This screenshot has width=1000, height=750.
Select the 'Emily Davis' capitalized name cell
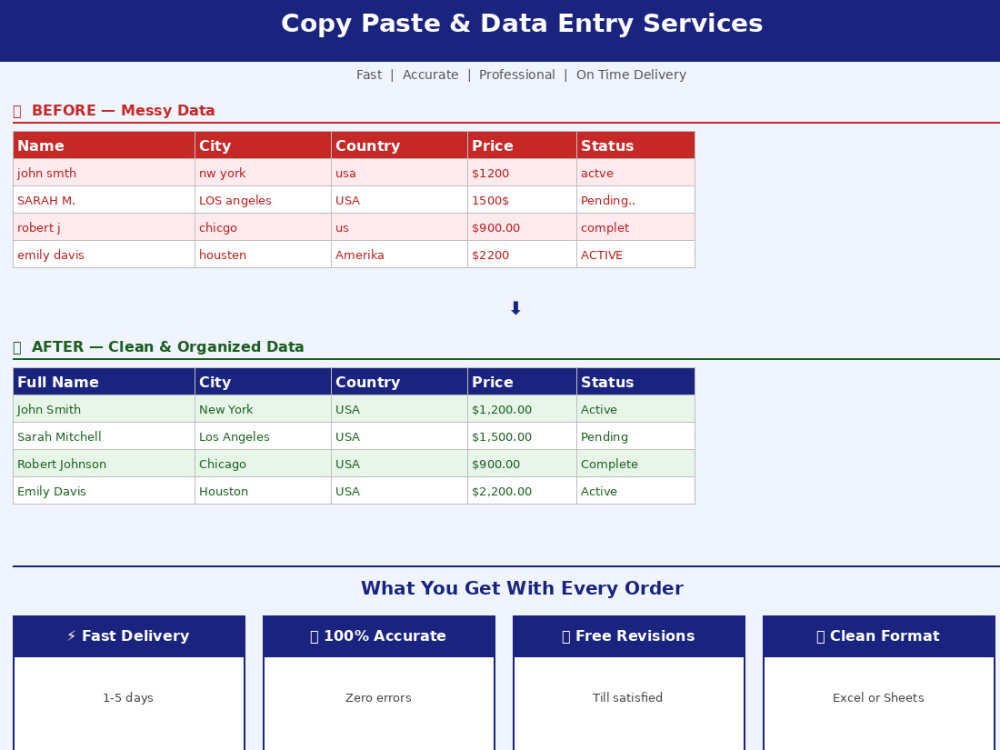[104, 491]
